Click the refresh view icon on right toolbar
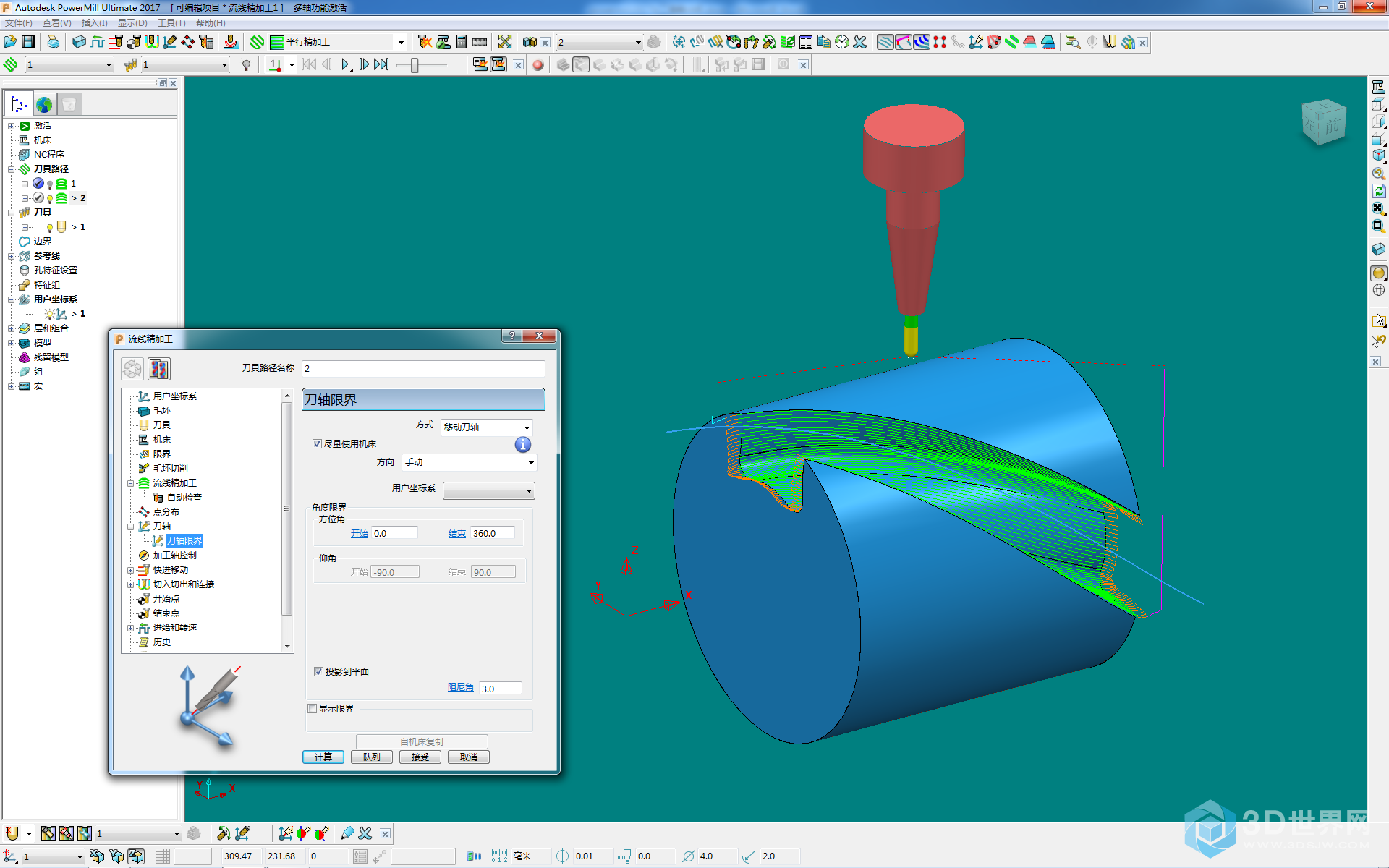The image size is (1389, 868). [x=1379, y=191]
